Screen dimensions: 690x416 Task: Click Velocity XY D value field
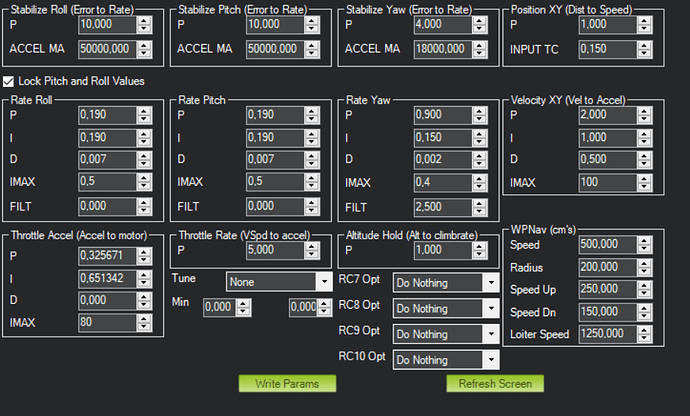607,159
